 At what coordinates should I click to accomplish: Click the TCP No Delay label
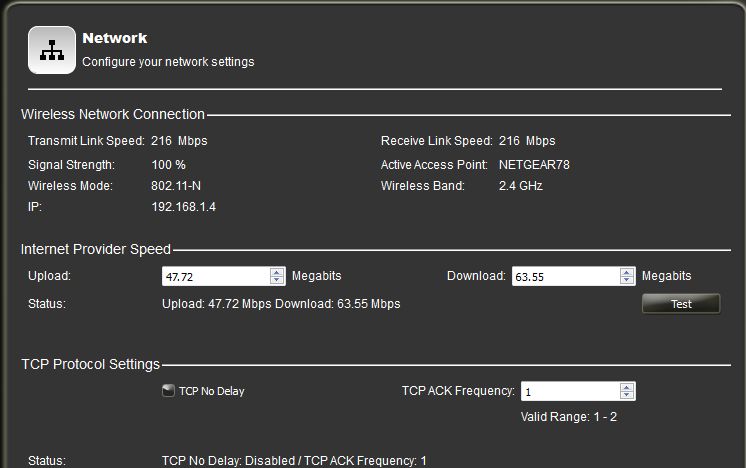(x=212, y=391)
